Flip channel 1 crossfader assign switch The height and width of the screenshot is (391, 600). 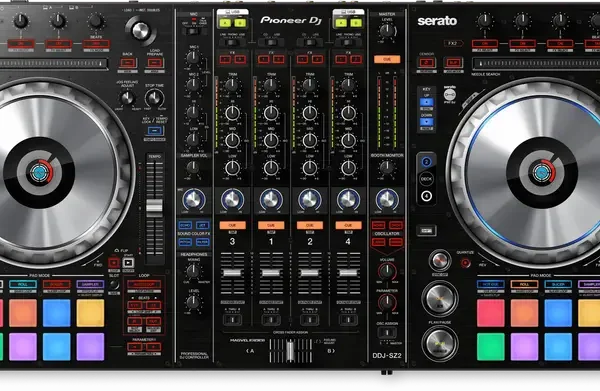tap(271, 319)
